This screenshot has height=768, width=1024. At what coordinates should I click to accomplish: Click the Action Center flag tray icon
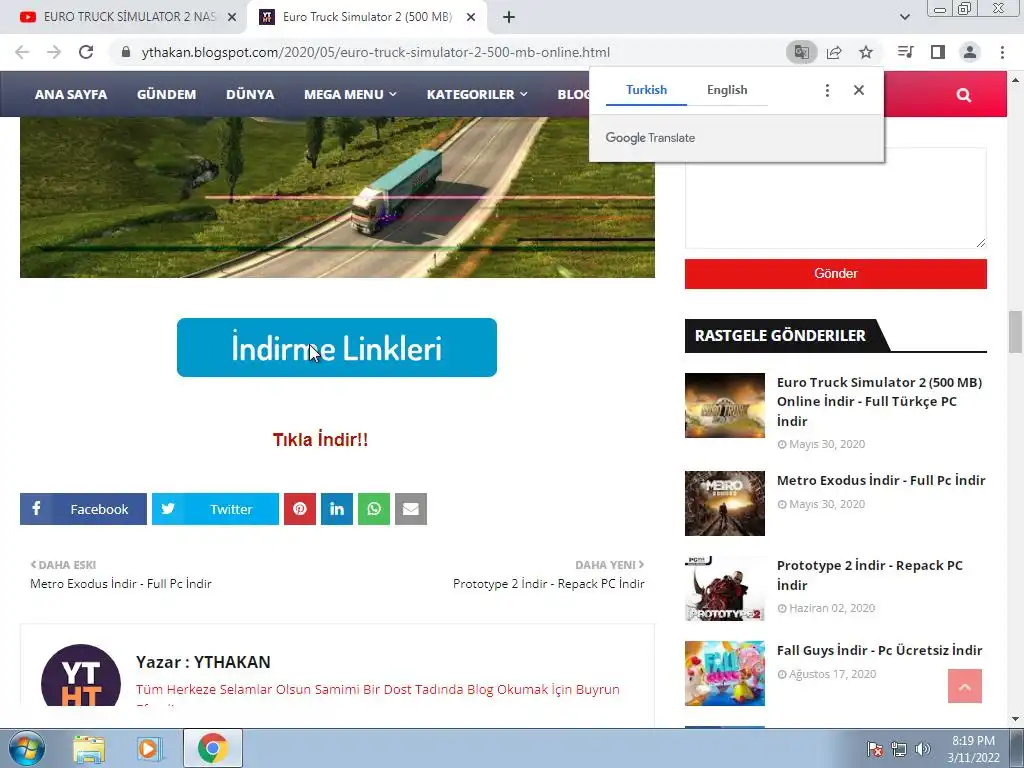(875, 749)
